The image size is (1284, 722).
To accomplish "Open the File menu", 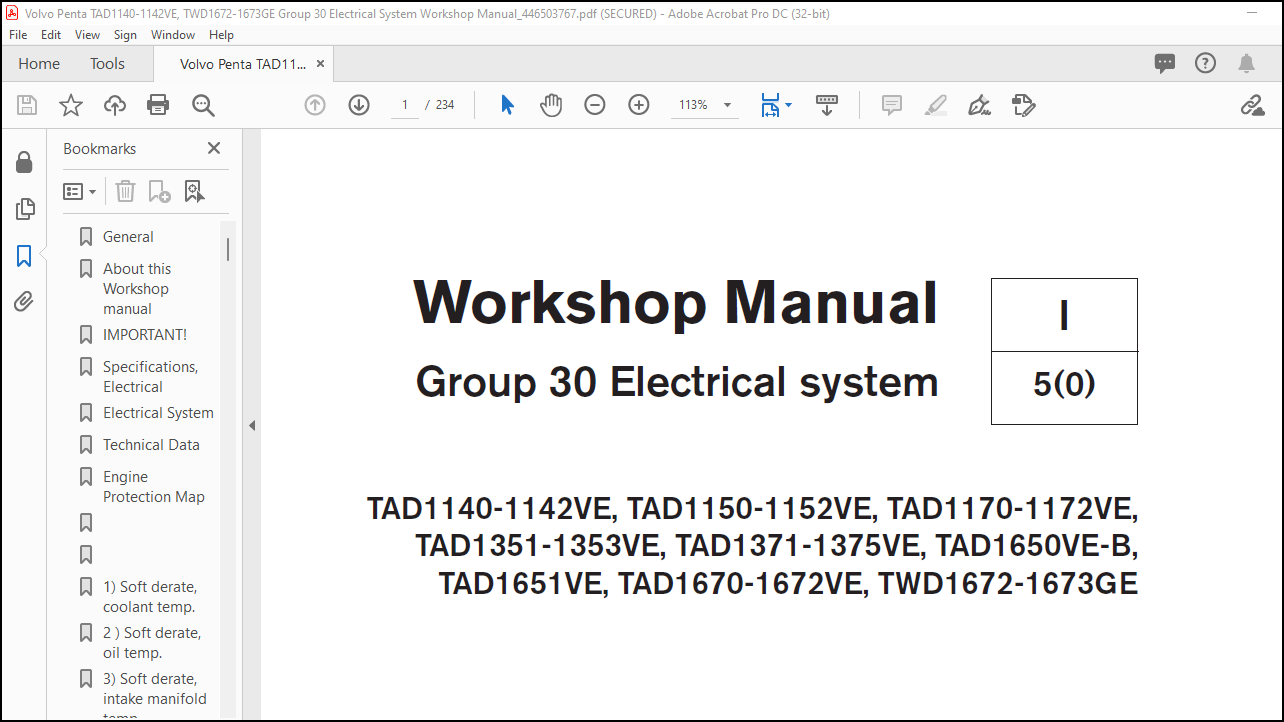I will click(x=18, y=34).
